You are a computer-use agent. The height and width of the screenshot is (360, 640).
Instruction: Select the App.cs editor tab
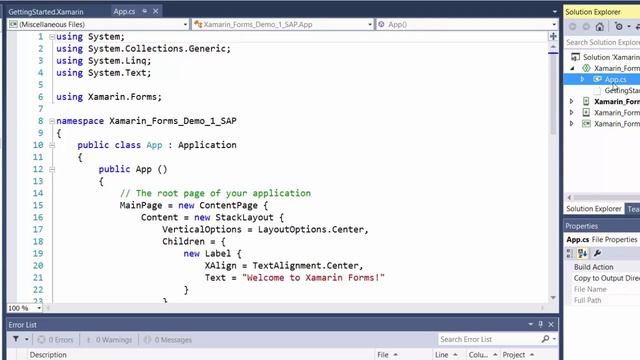click(124, 11)
